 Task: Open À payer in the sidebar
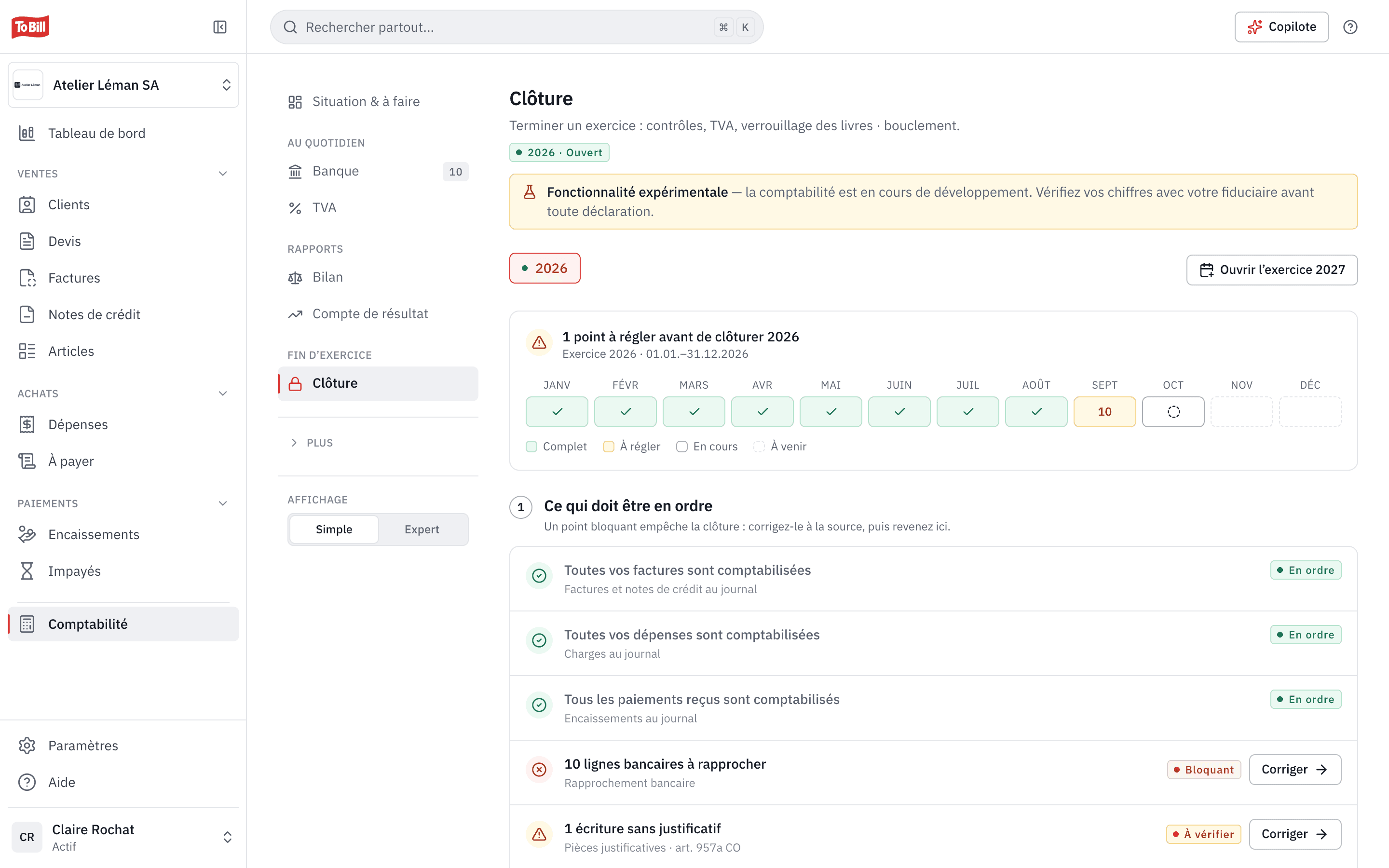[x=123, y=461]
